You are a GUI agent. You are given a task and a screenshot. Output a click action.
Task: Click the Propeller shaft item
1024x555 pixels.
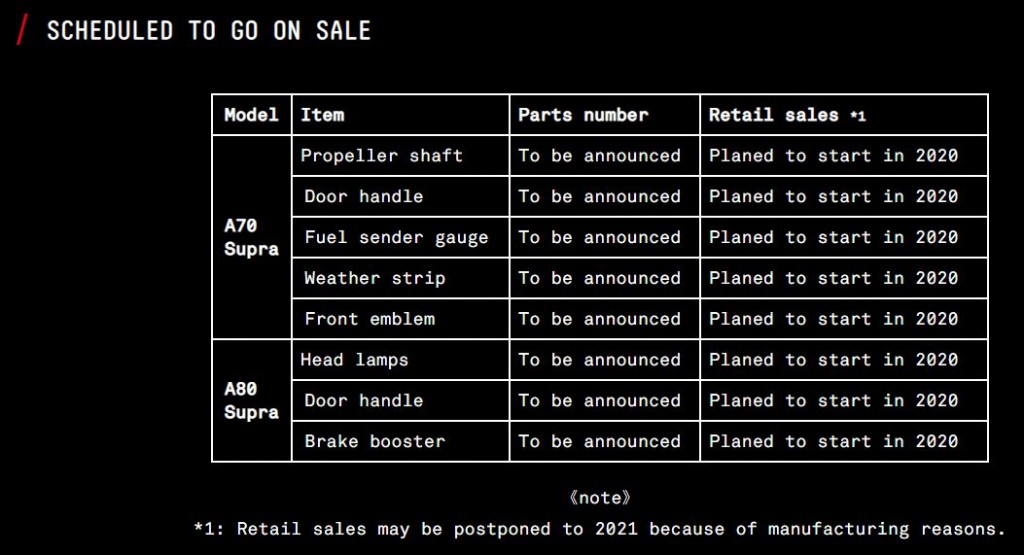pyautogui.click(x=382, y=155)
